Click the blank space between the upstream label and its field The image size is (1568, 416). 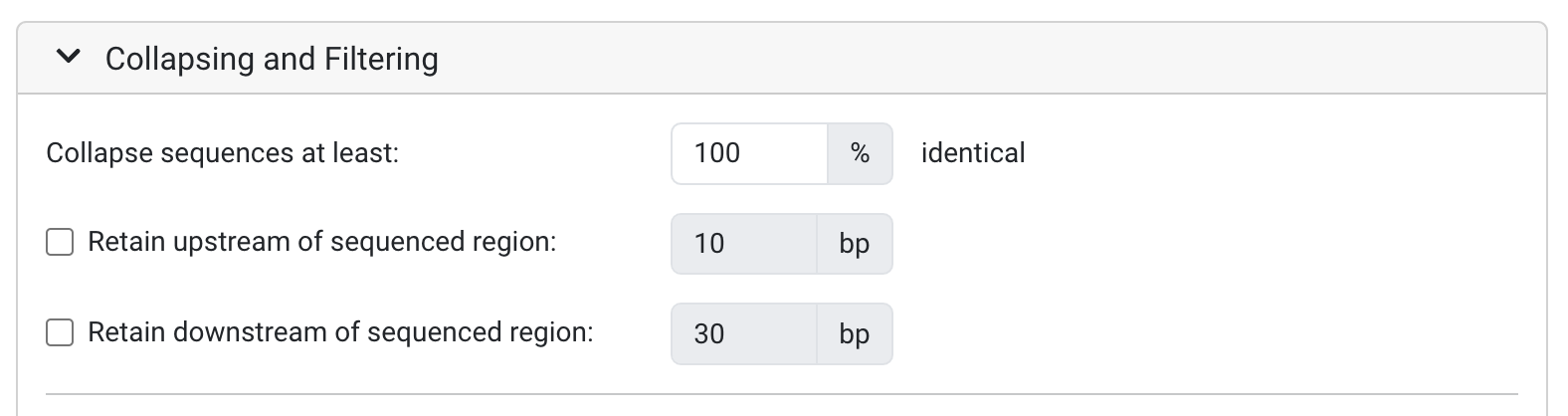613,244
